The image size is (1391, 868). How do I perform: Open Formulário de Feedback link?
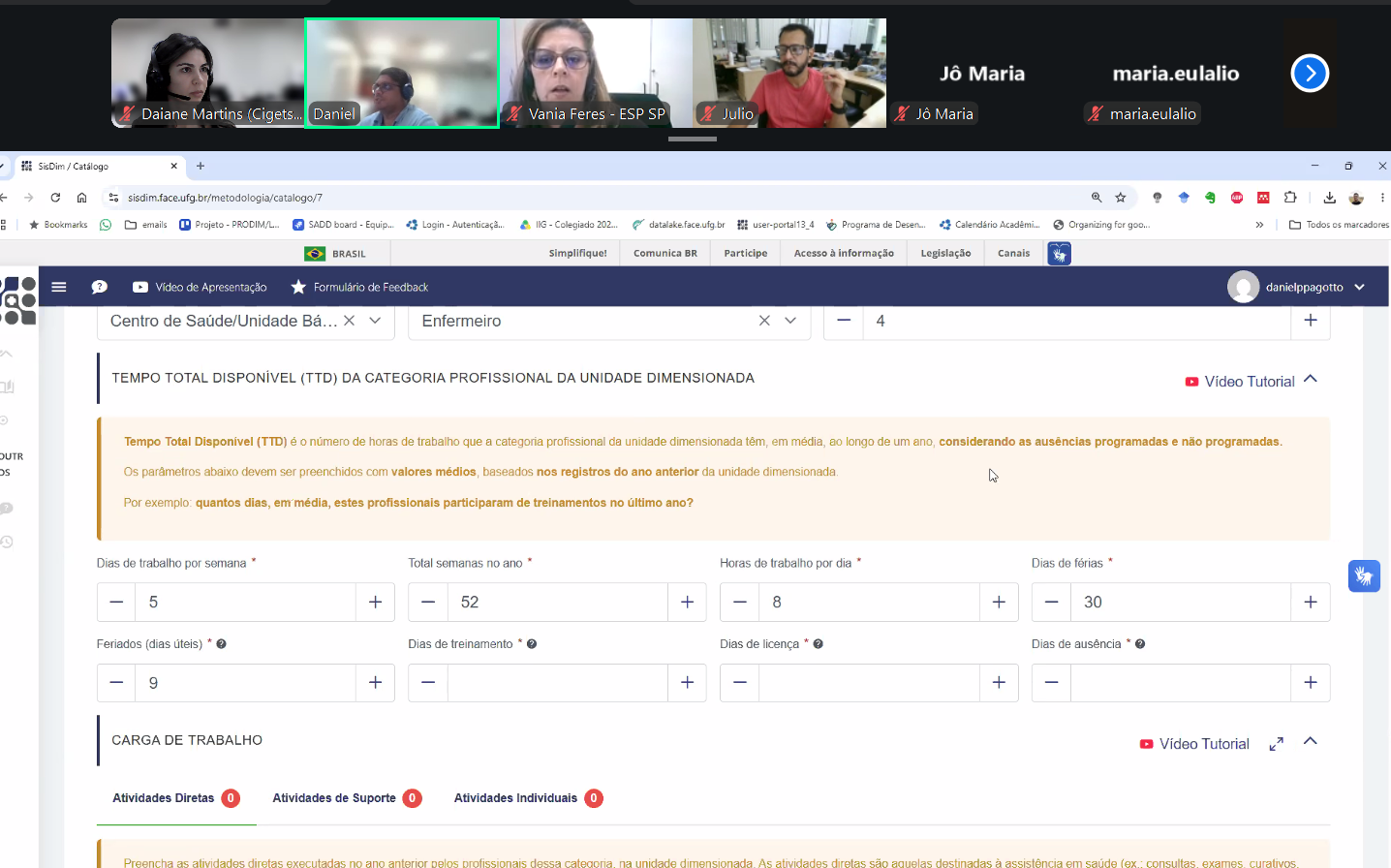point(359,287)
